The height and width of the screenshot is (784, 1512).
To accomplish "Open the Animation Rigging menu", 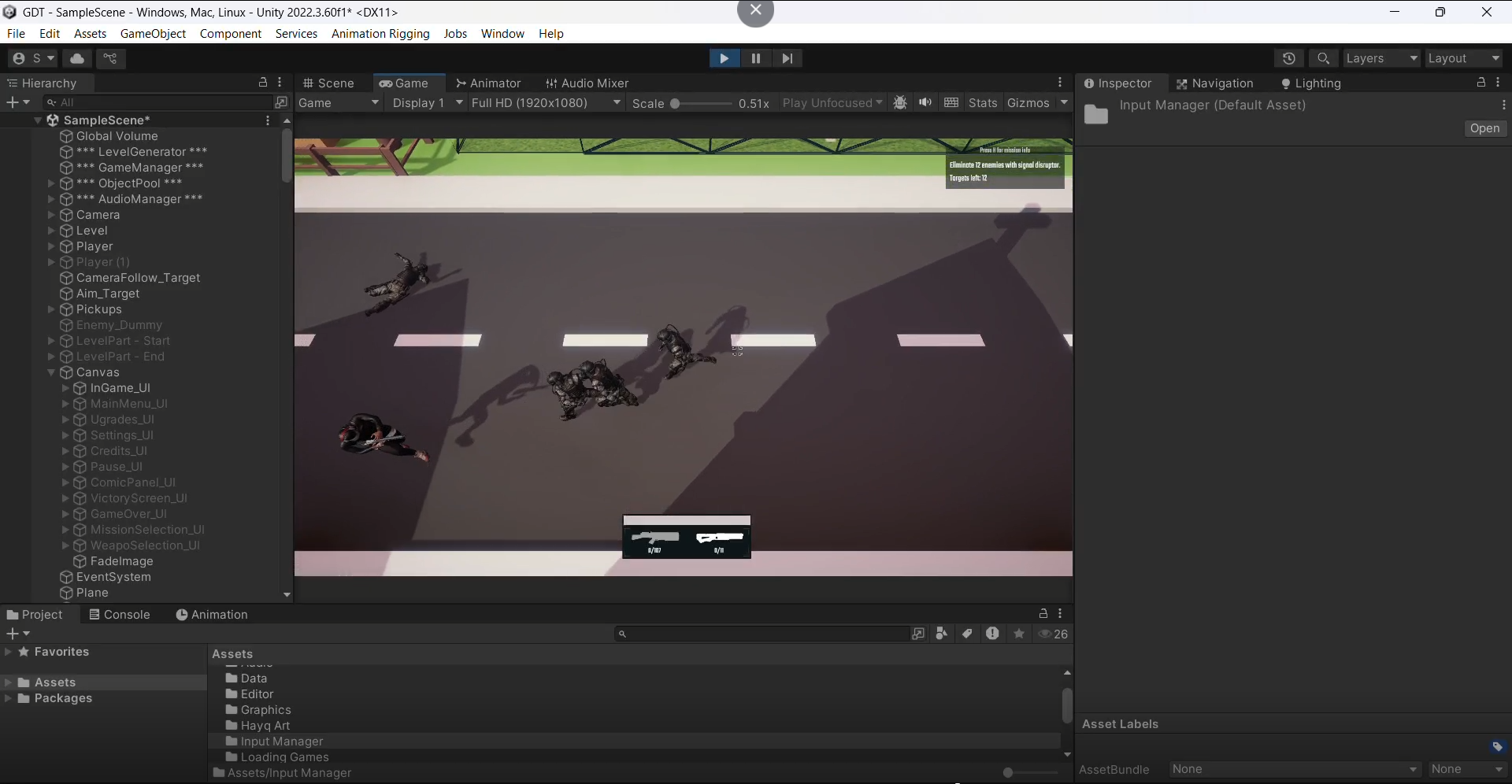I will click(x=380, y=34).
